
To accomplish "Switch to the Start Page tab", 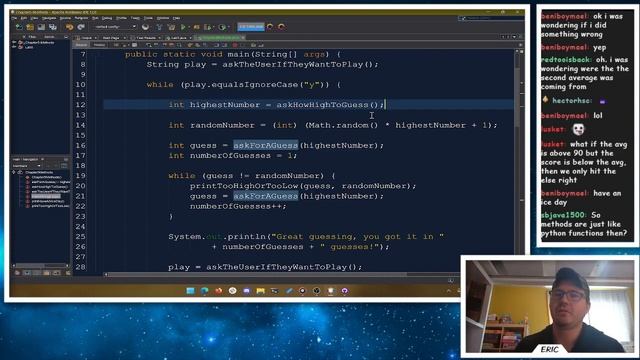I will 111,38.
